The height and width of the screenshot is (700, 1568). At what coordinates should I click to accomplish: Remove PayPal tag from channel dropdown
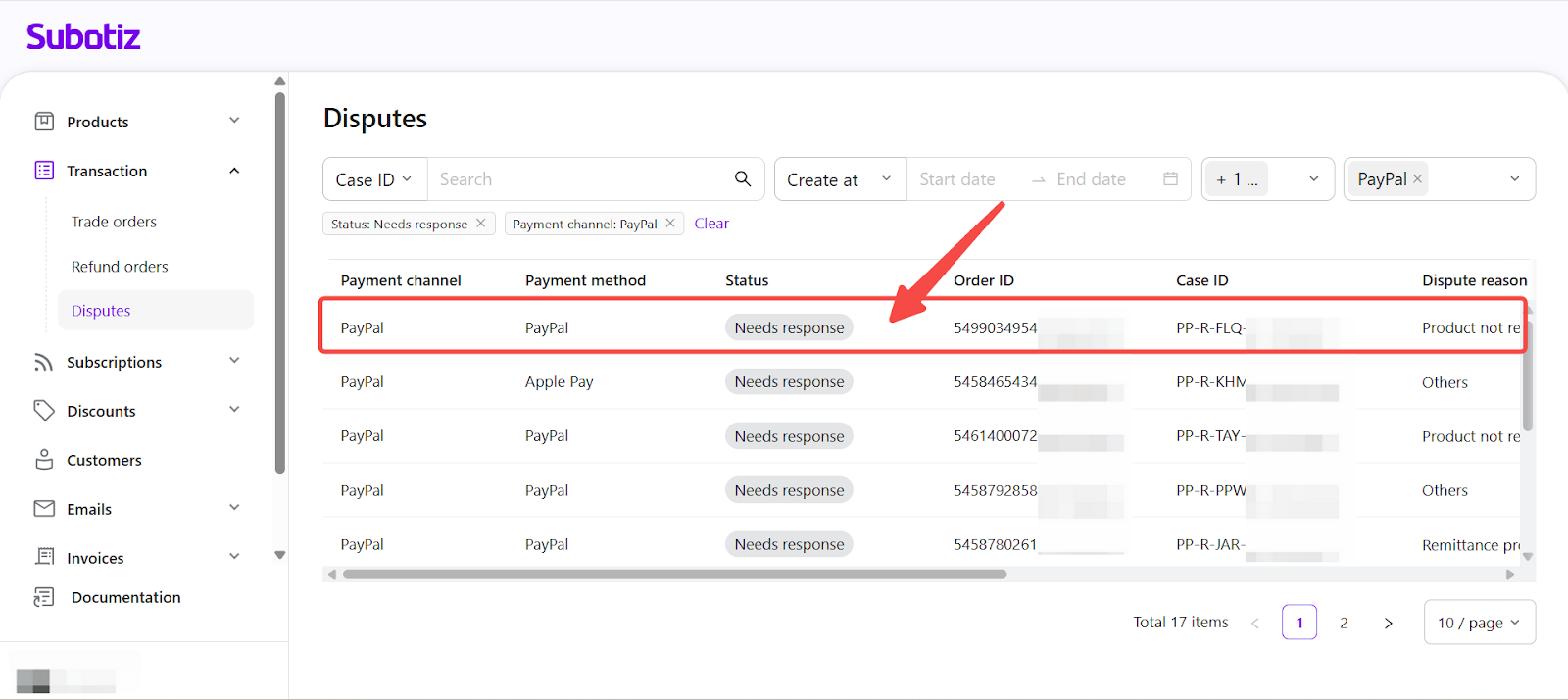click(x=1417, y=179)
